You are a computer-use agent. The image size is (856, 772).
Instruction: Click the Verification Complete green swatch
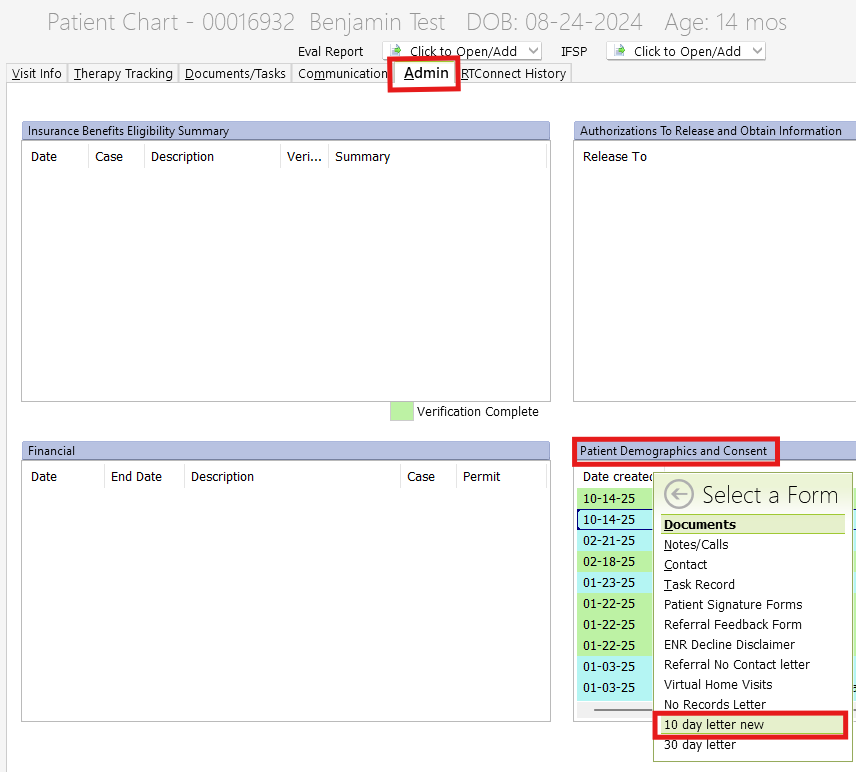point(401,411)
